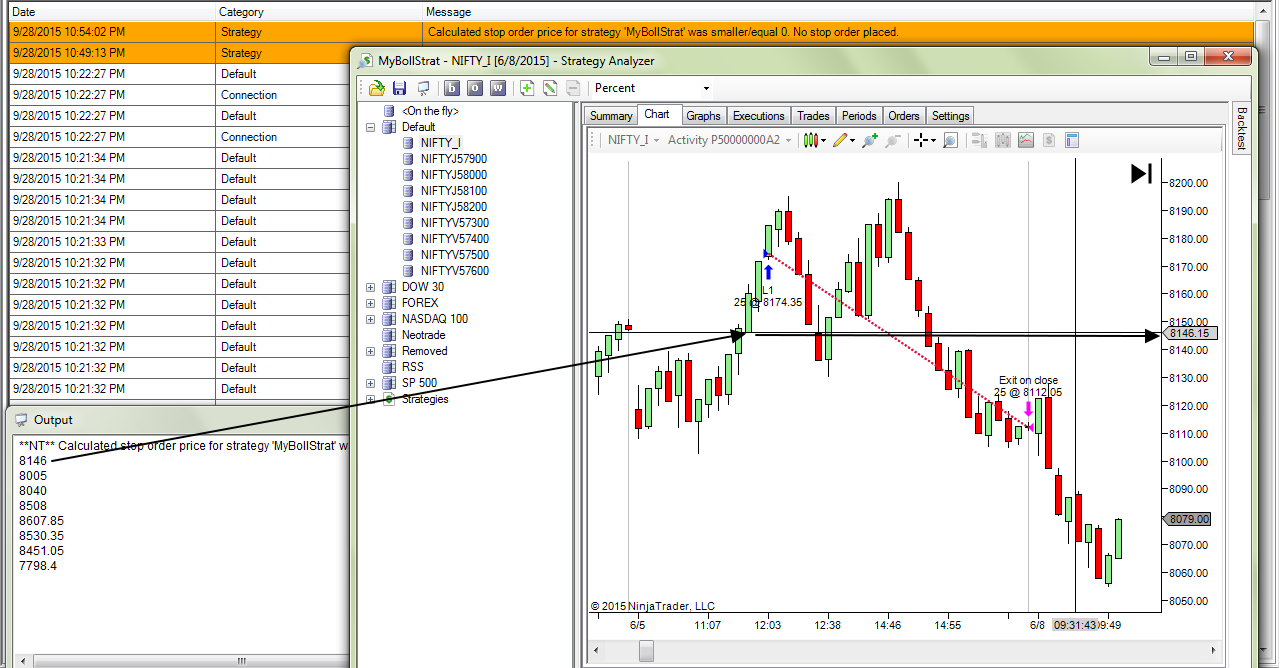
Task: Click the presentation board icon beside the save icon
Action: pyautogui.click(x=423, y=88)
